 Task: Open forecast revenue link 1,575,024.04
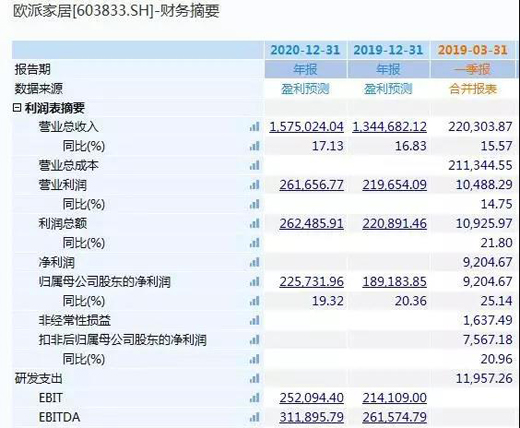306,127
